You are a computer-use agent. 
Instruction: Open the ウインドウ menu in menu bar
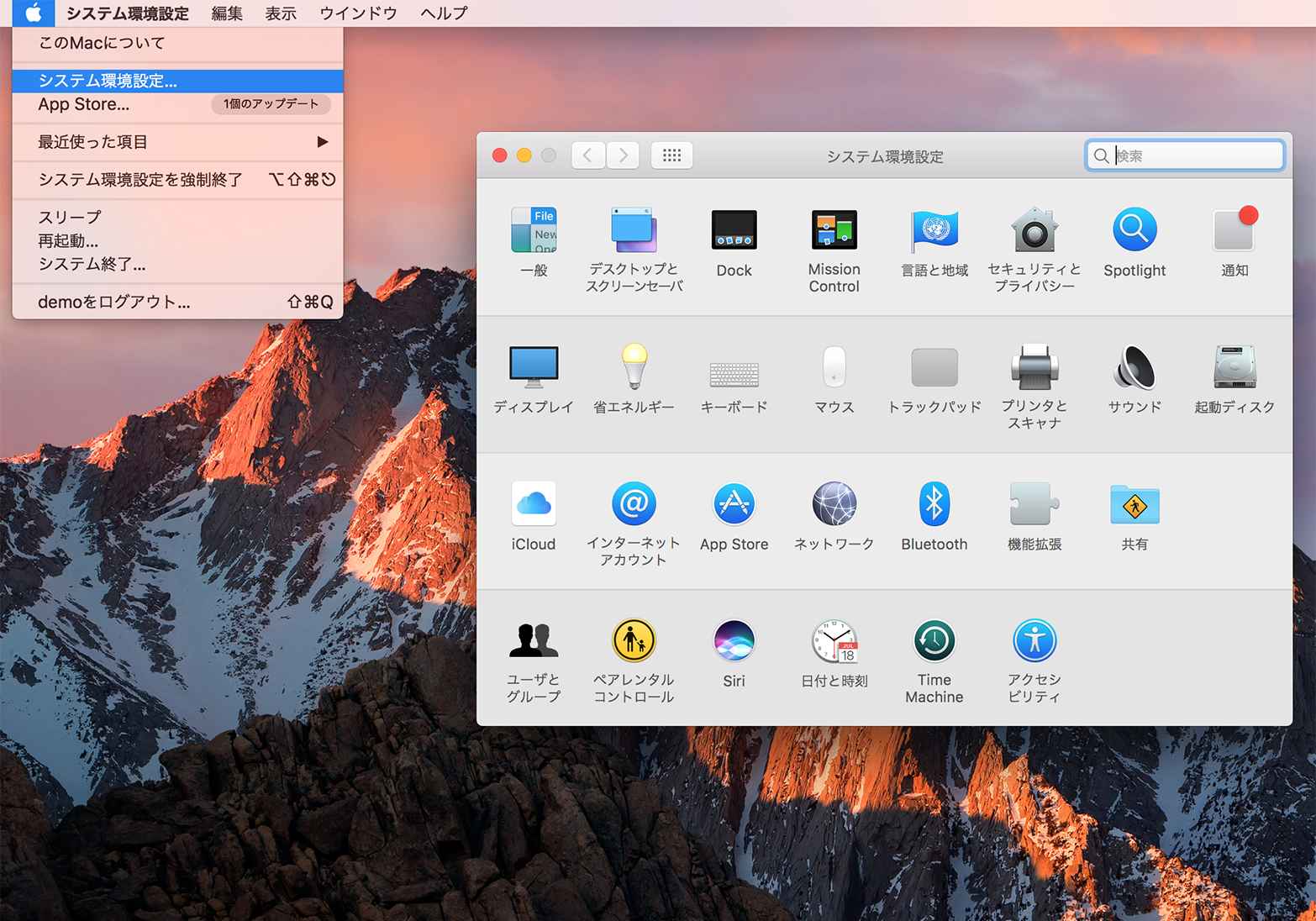358,13
